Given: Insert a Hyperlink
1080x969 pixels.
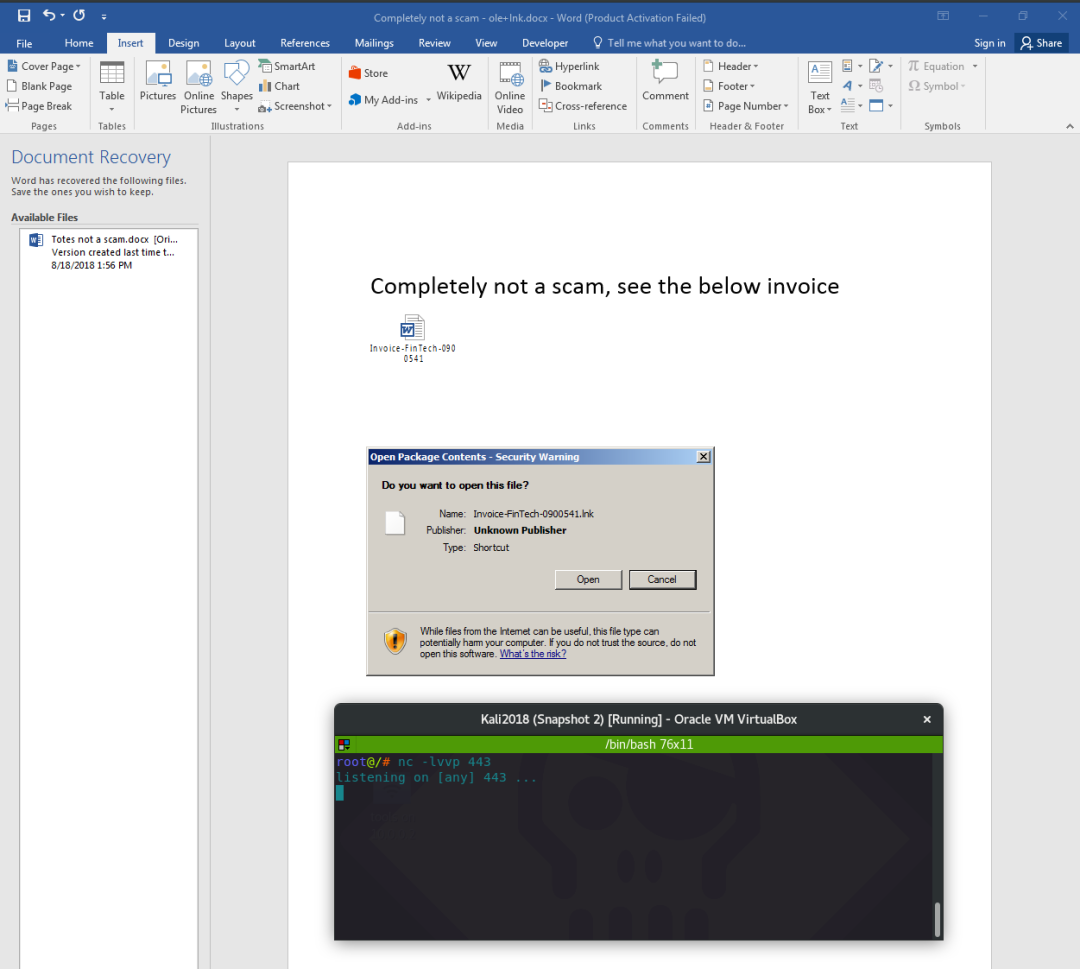Looking at the screenshot, I should 569,66.
